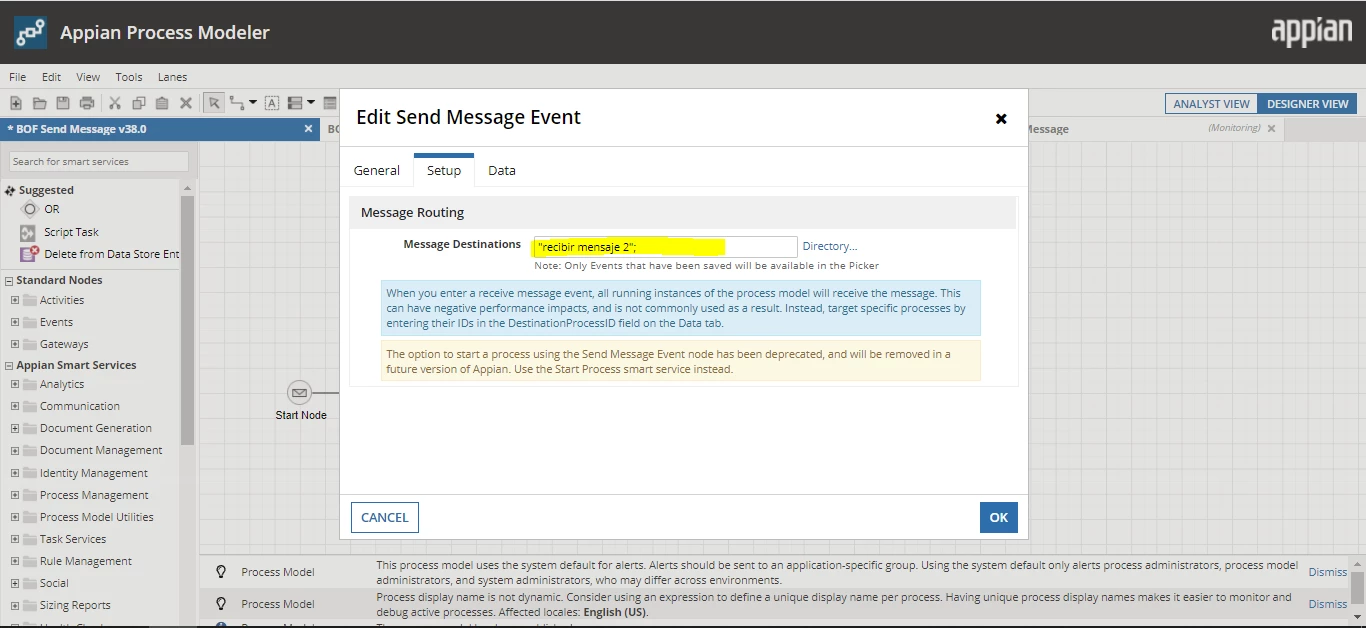
Task: Click the swimlane toolbar icon
Action: 295,103
